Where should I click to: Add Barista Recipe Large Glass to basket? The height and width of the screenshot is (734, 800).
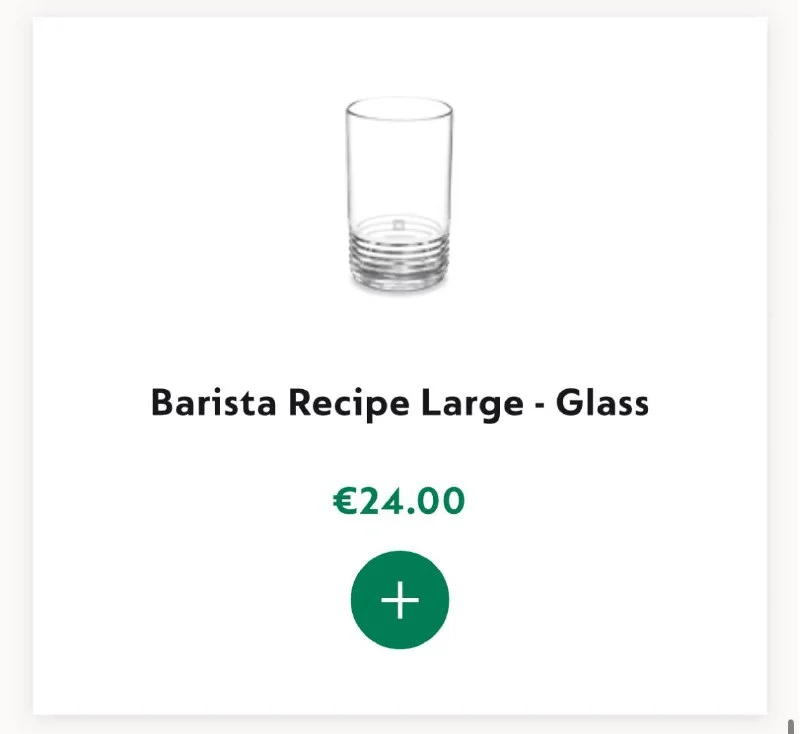(400, 600)
